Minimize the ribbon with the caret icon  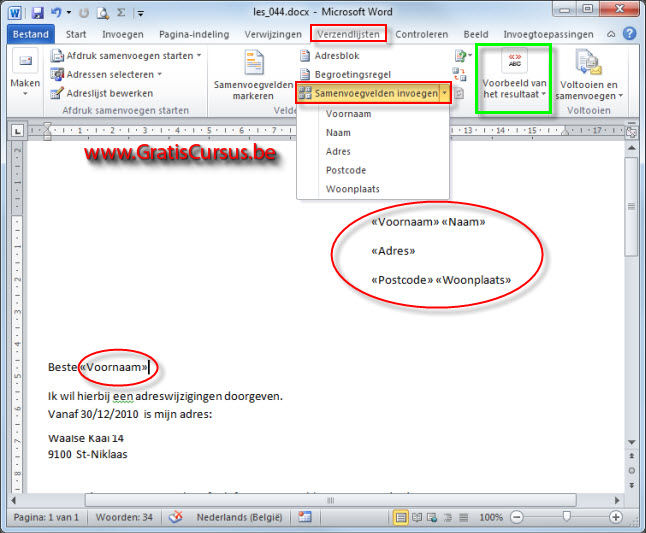(611, 34)
